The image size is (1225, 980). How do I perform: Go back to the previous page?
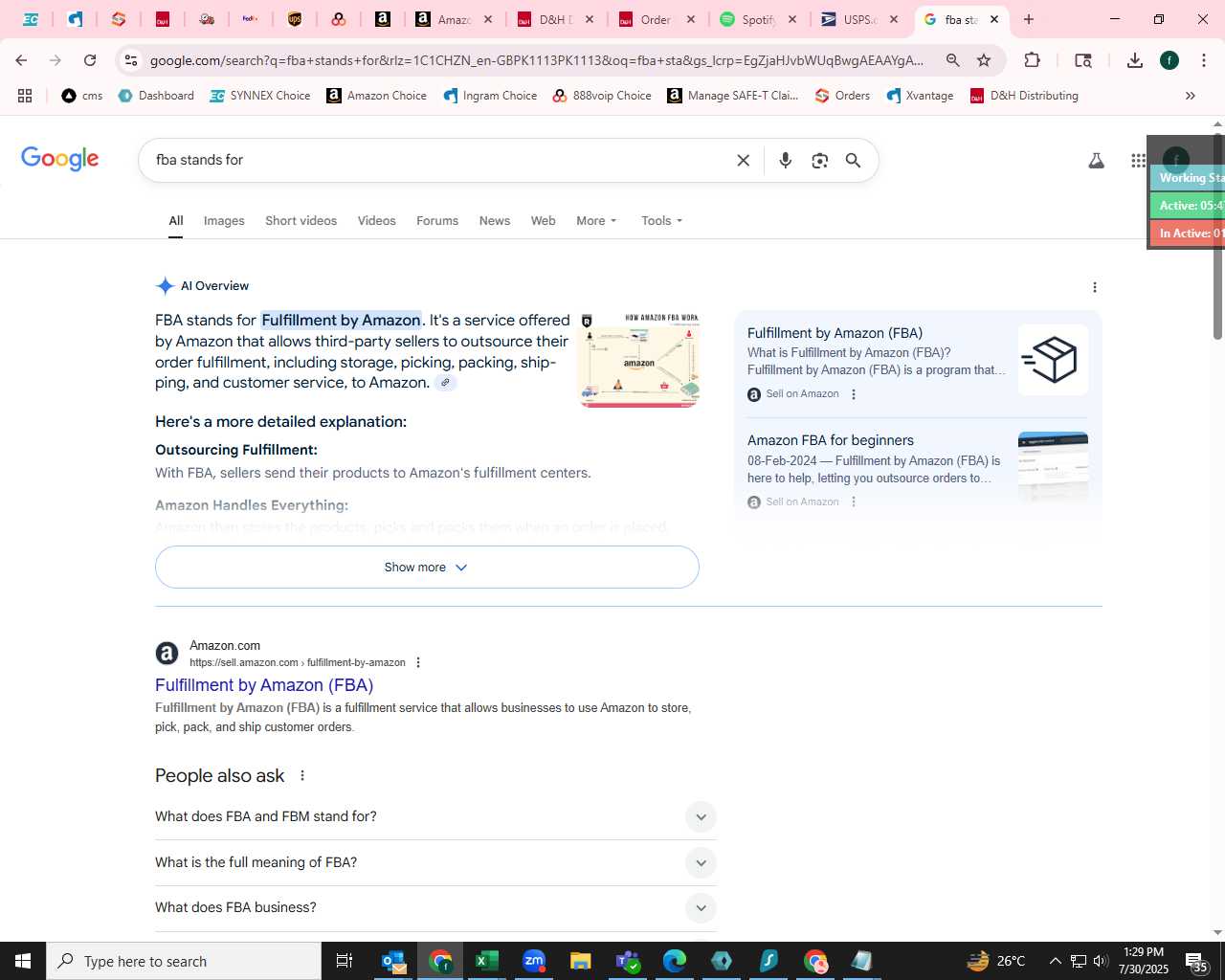[x=21, y=60]
